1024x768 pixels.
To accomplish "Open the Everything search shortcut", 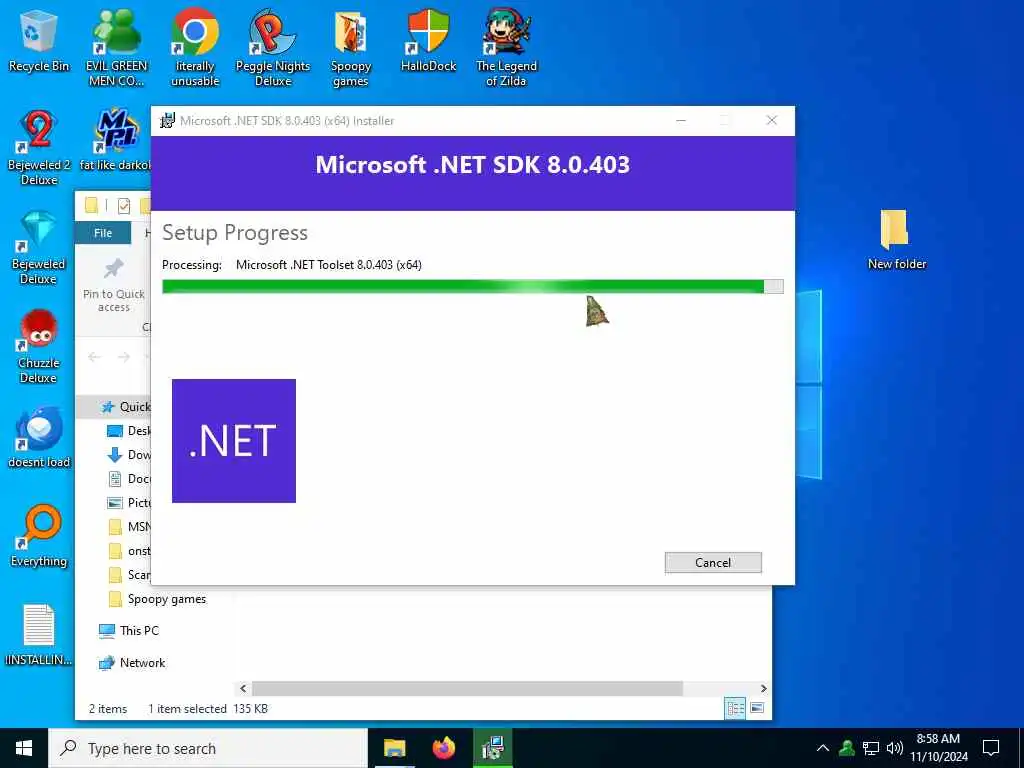I will click(39, 537).
